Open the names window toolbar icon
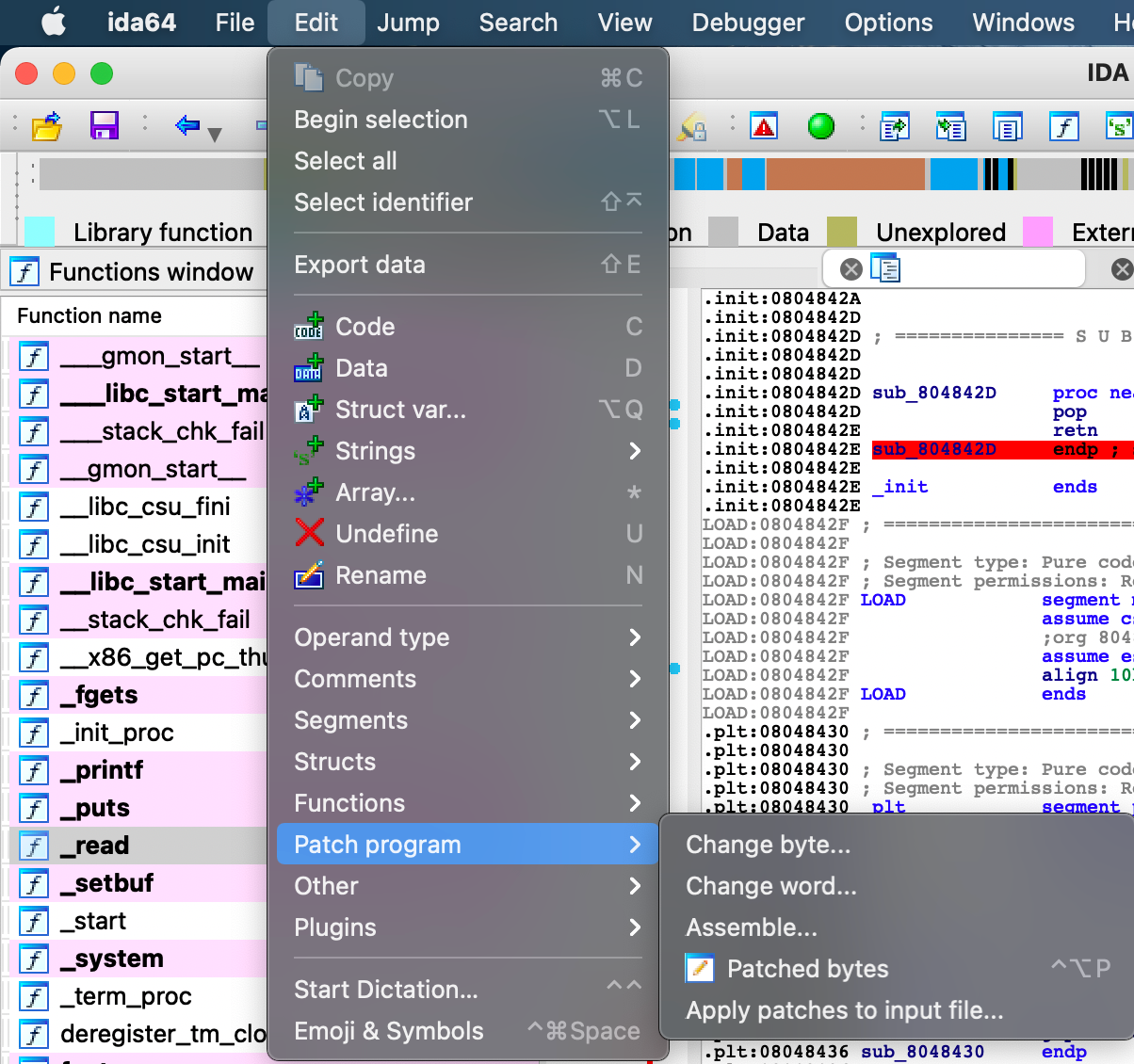The height and width of the screenshot is (1064, 1134). 1007,125
